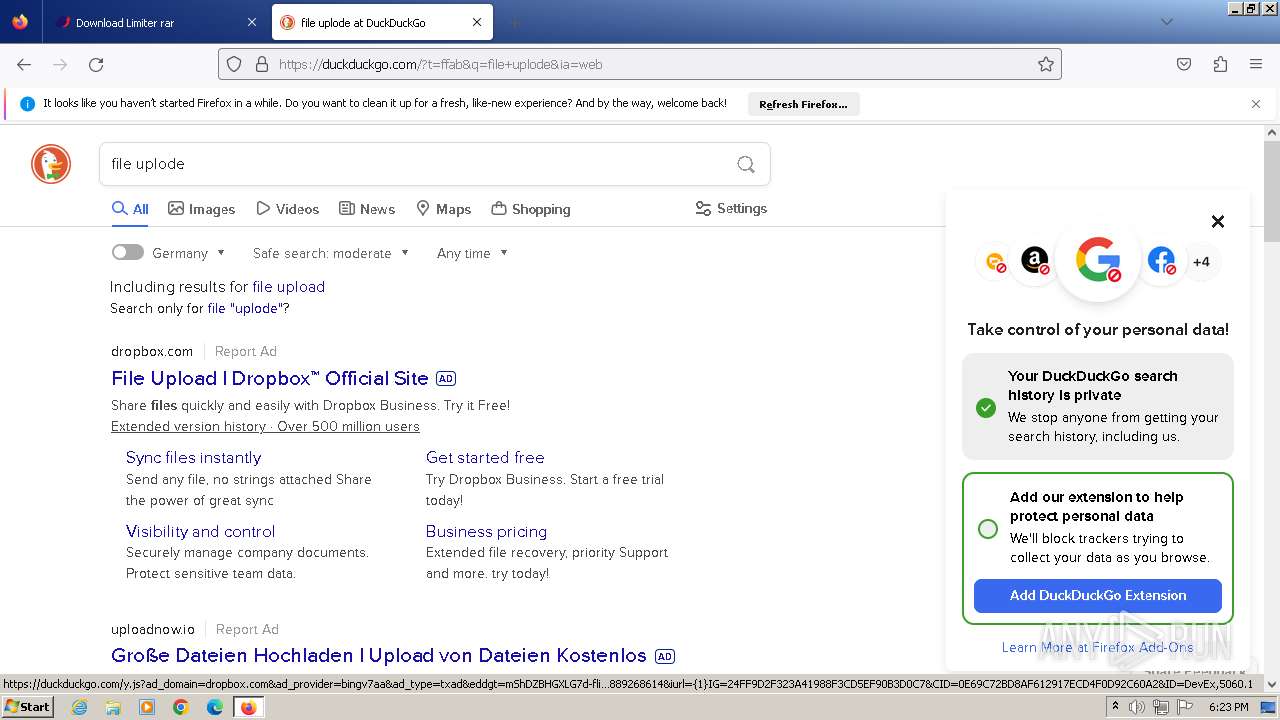Switch to Images results
The height and width of the screenshot is (720, 1280).
tap(201, 209)
